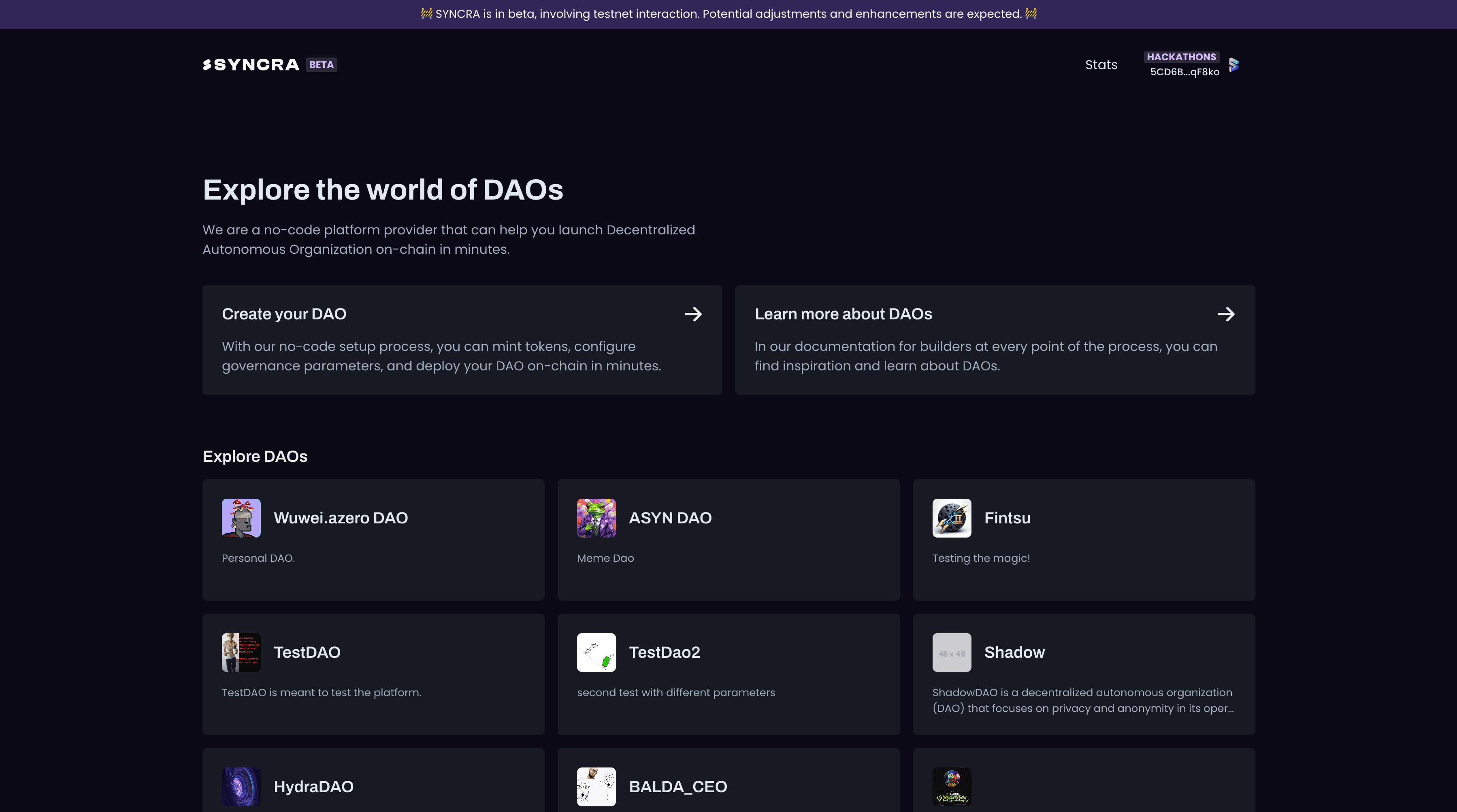The width and height of the screenshot is (1457, 812).
Task: Click the arrow on Create your DAO
Action: coord(693,314)
